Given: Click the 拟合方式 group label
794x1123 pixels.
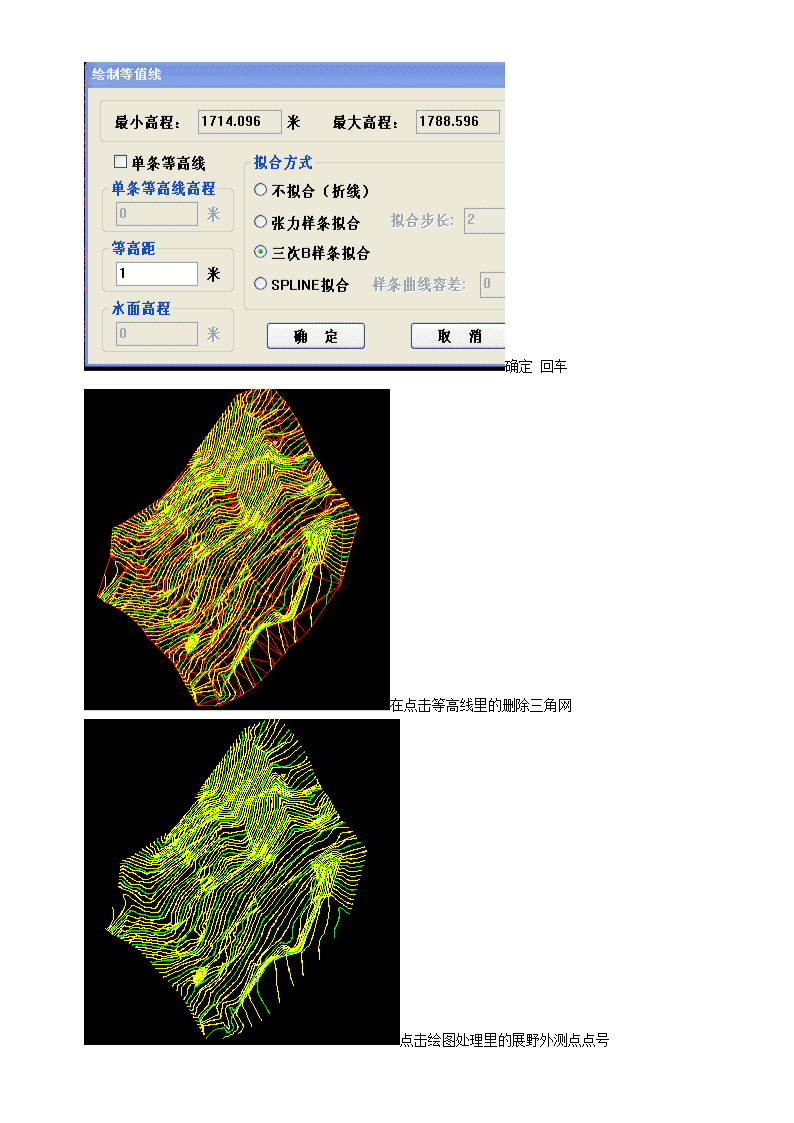Looking at the screenshot, I should click(x=283, y=163).
